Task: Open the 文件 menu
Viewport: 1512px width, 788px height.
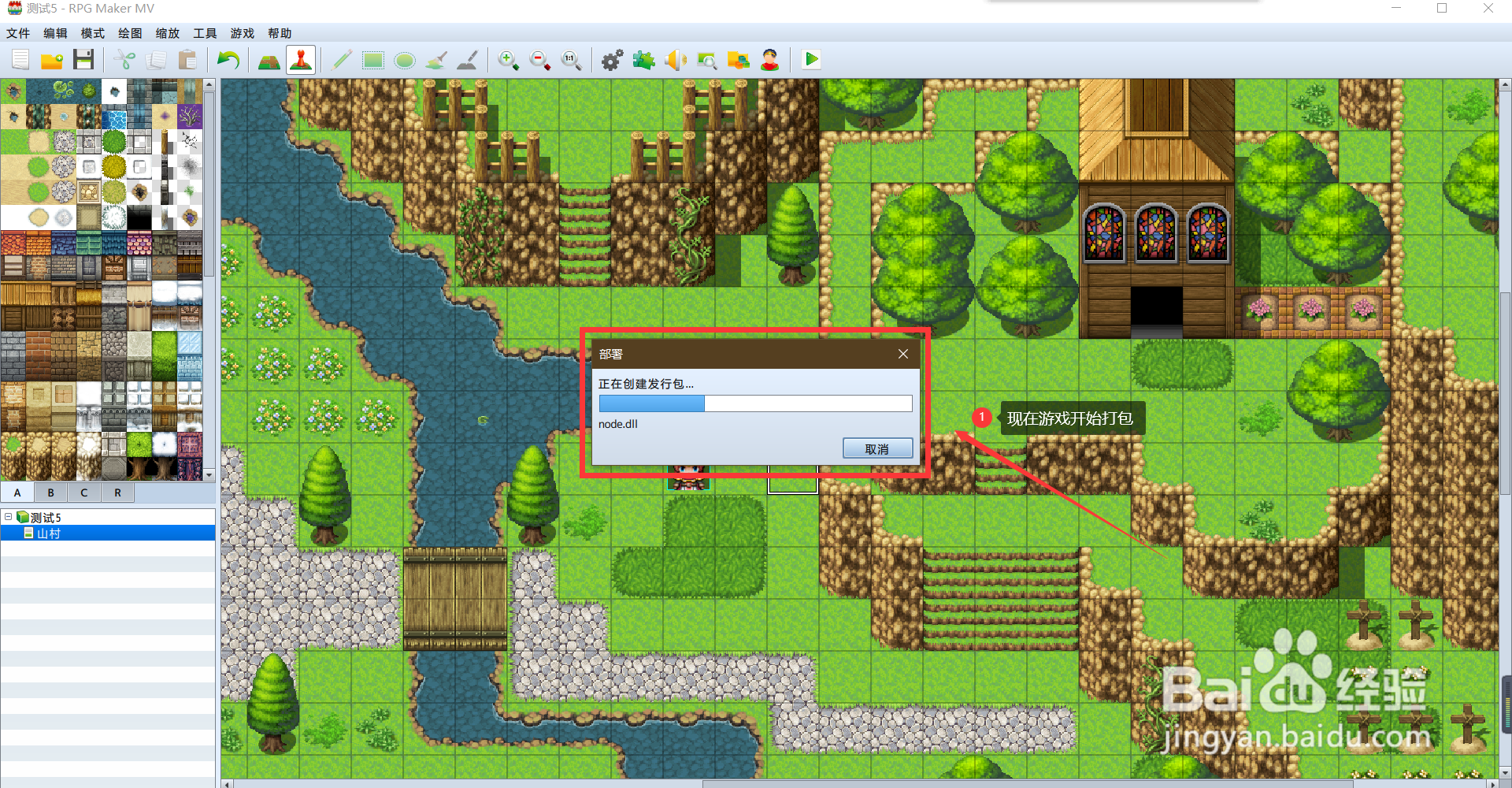Action: click(18, 33)
